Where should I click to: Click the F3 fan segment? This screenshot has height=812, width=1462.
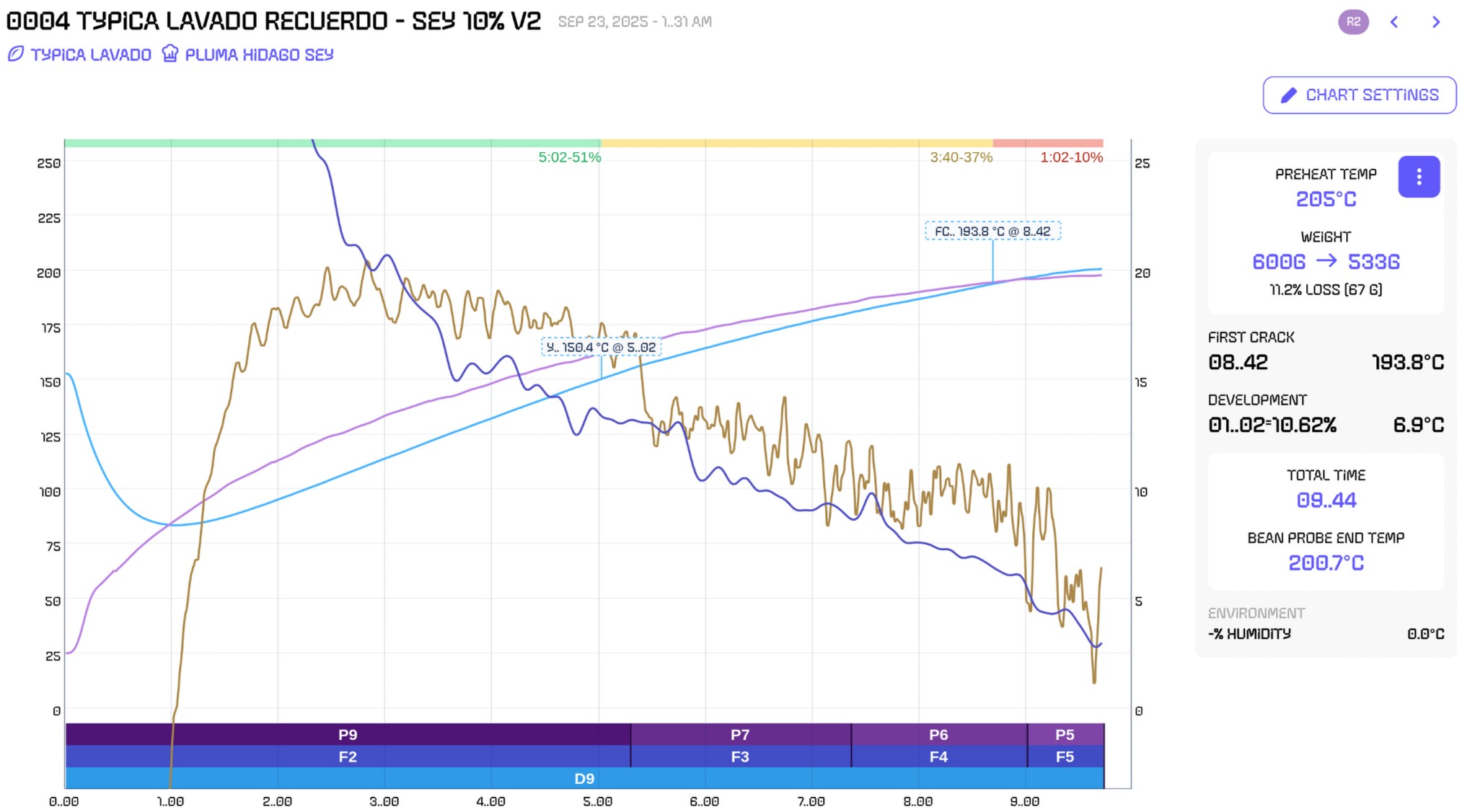(740, 756)
